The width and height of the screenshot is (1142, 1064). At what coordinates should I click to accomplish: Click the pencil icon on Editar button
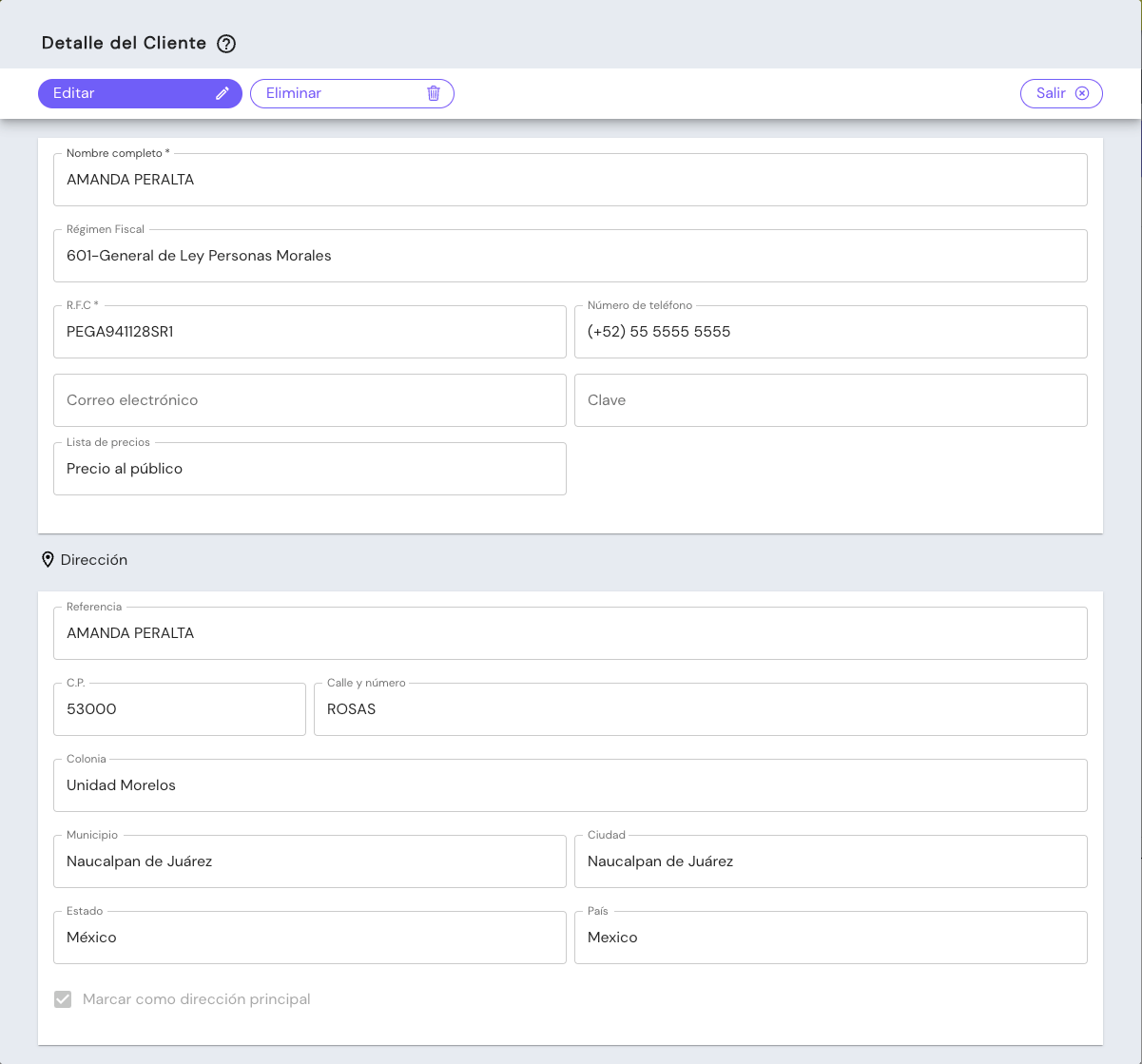(x=222, y=93)
